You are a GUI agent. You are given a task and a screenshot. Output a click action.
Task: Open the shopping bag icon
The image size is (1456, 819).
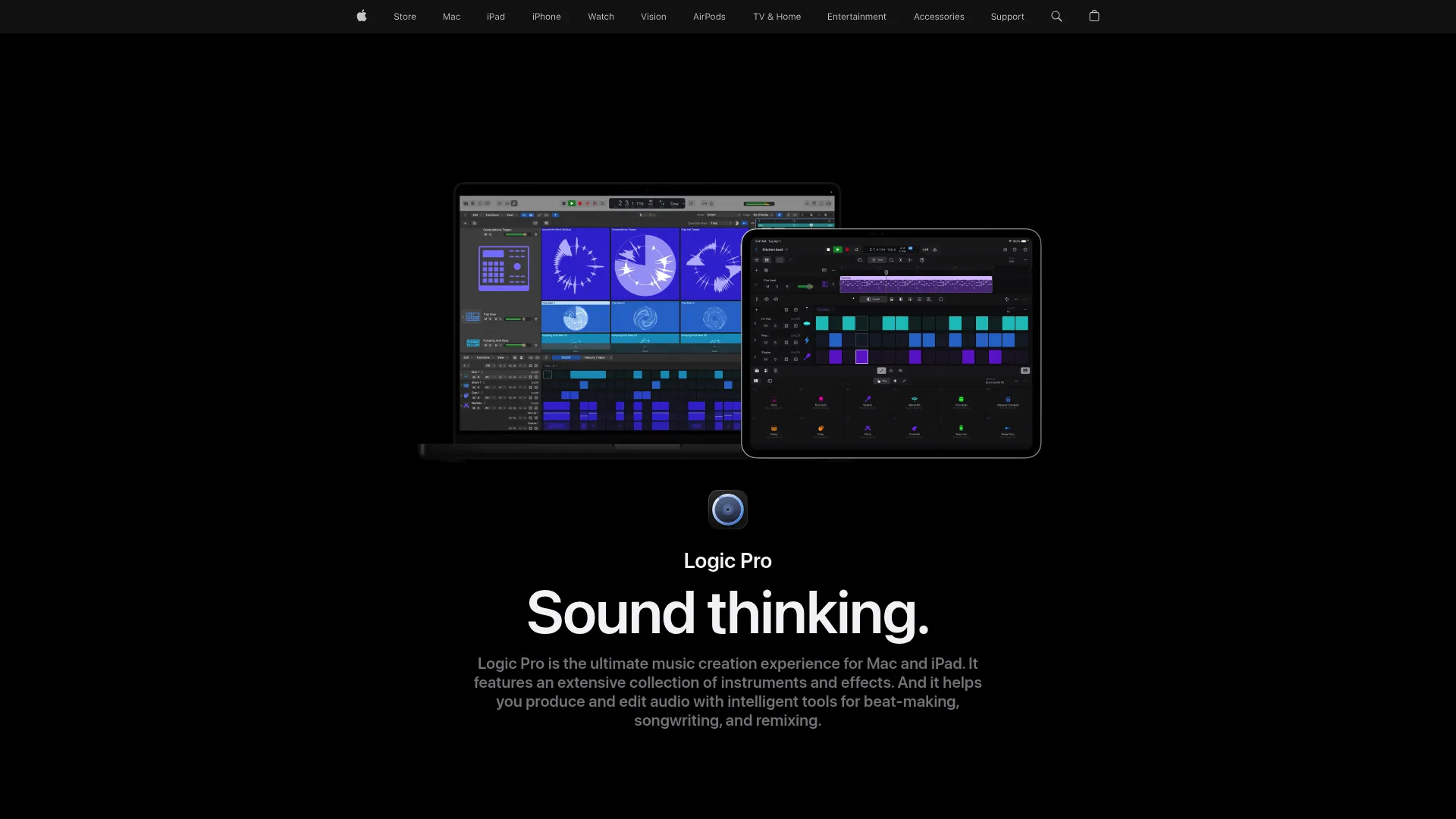pyautogui.click(x=1094, y=16)
